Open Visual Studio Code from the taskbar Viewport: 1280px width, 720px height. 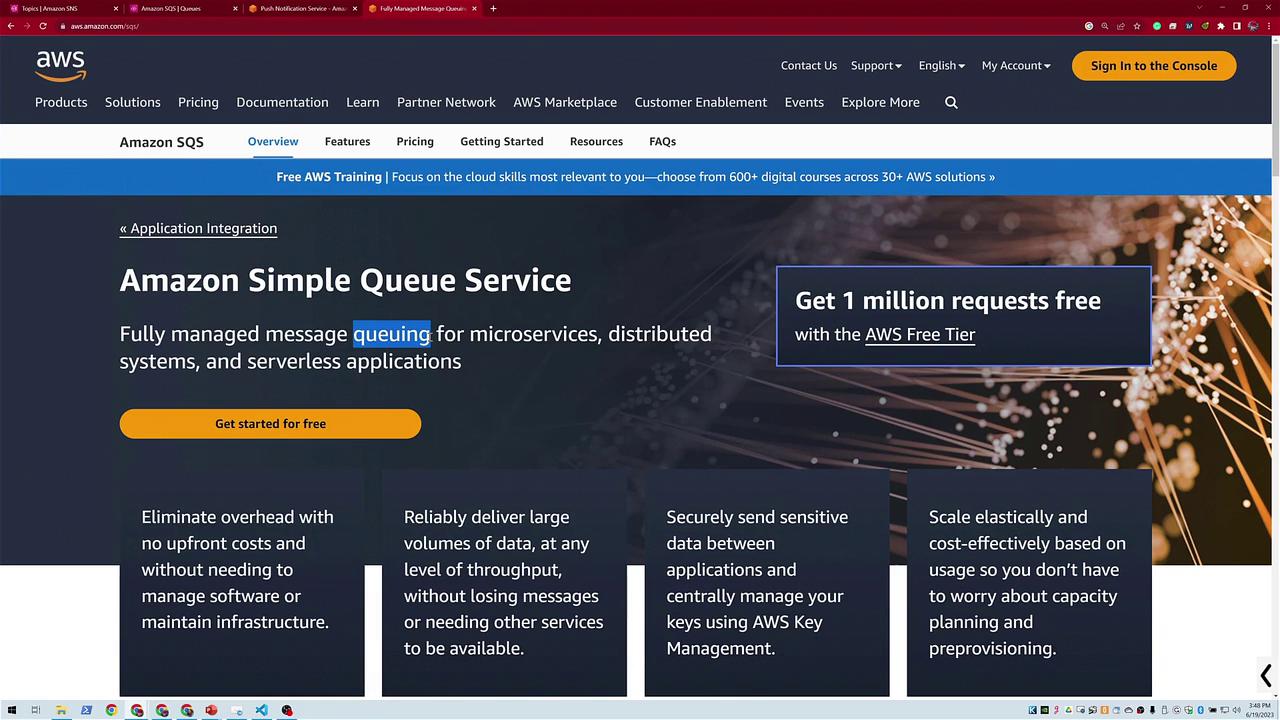[261, 710]
